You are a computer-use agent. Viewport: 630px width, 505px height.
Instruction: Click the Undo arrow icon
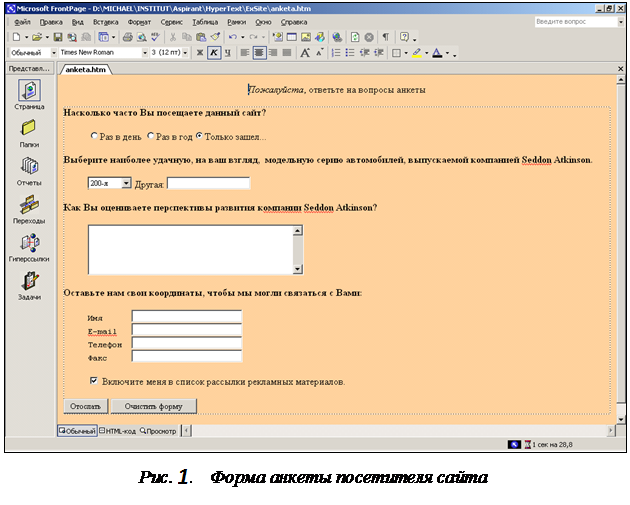233,37
